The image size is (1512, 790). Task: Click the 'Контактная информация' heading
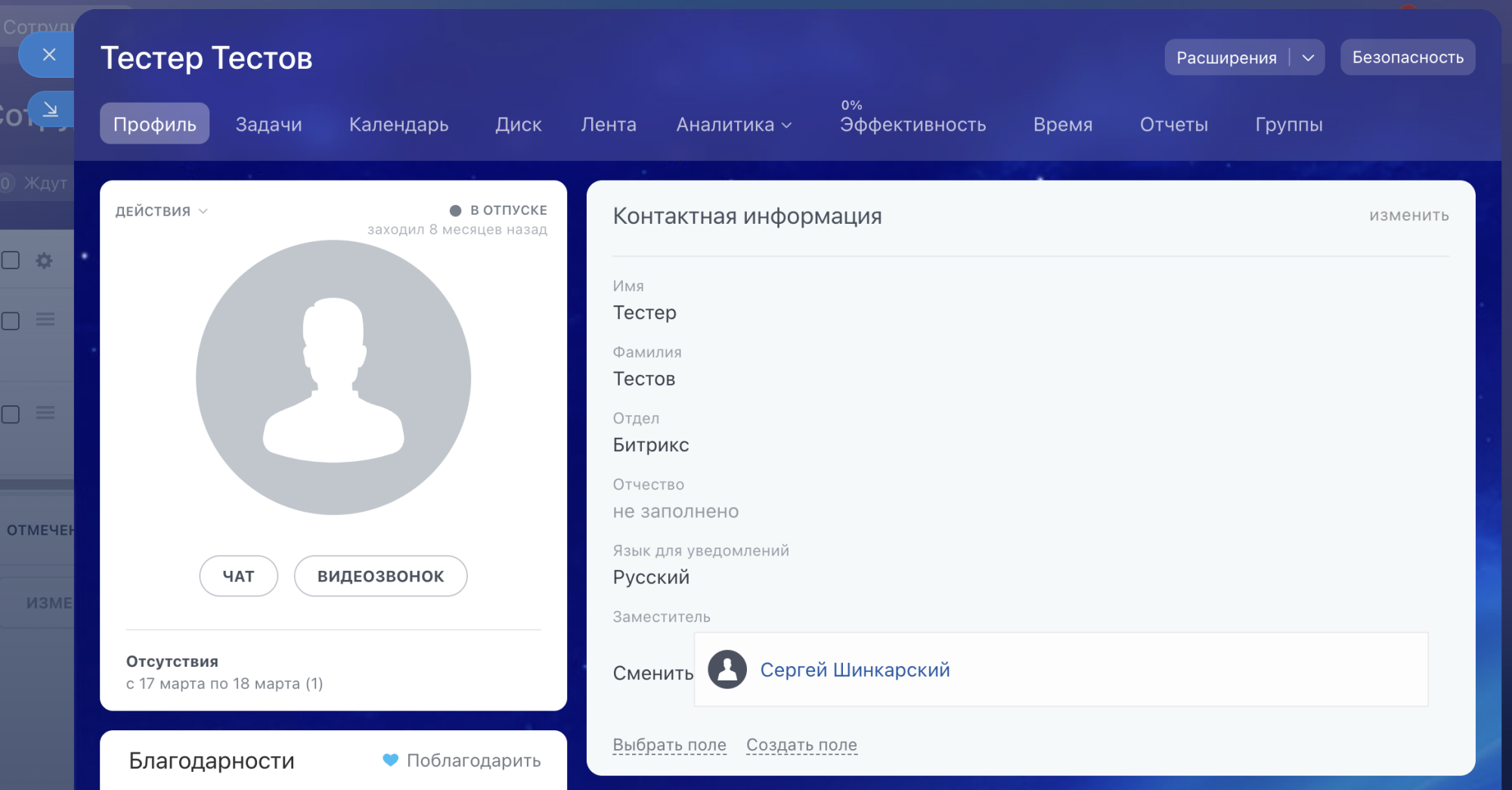click(748, 216)
